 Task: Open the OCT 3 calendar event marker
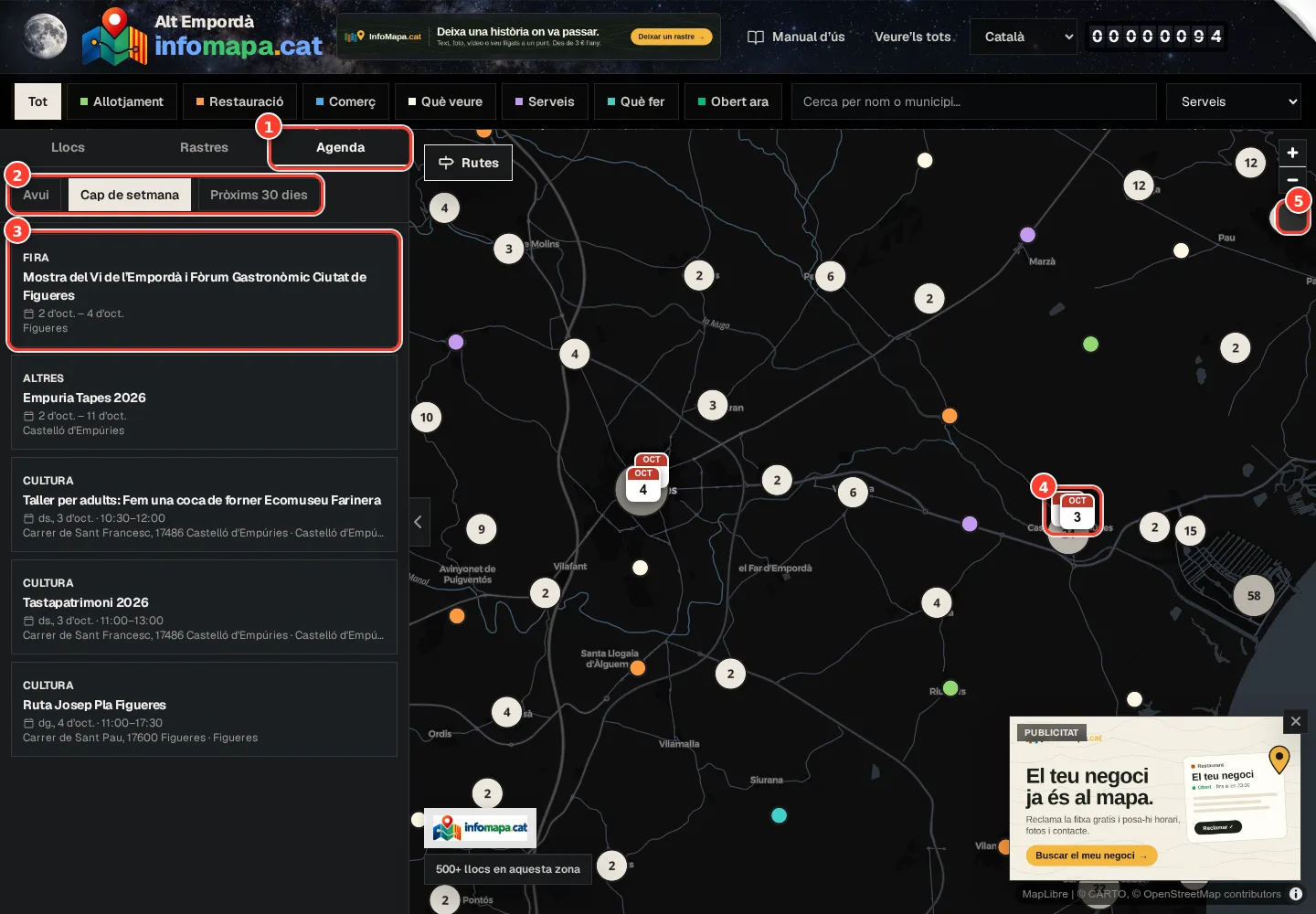(x=1077, y=511)
